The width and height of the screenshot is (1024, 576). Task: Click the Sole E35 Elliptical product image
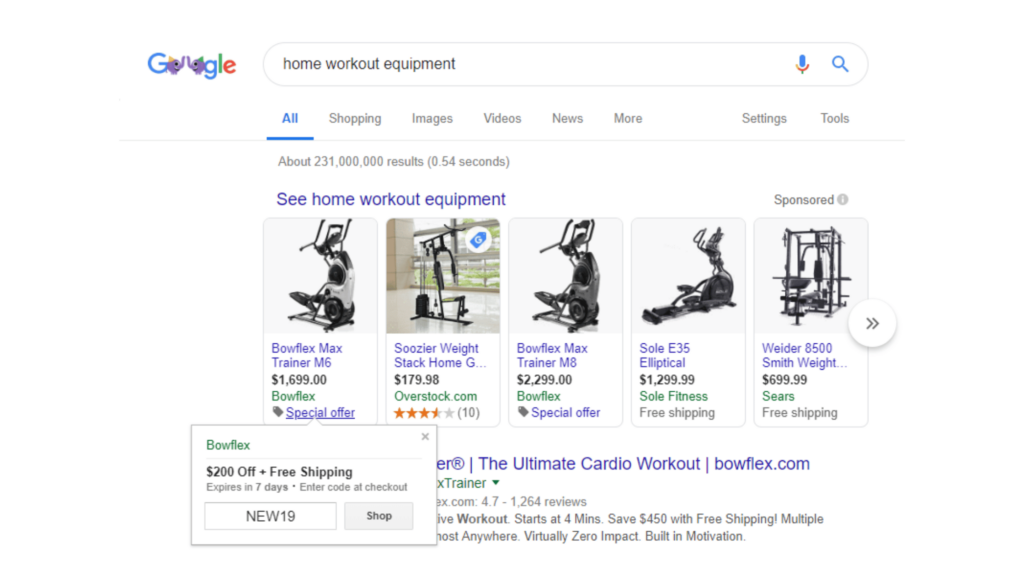(x=688, y=276)
